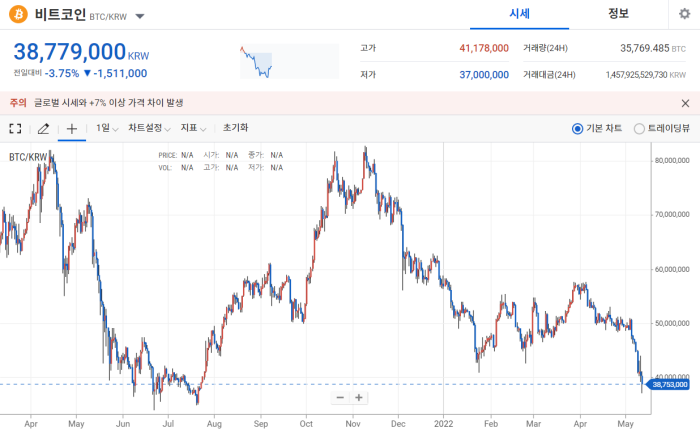700x433 pixels.
Task: Zoom in chart with plus button
Action: click(x=359, y=397)
